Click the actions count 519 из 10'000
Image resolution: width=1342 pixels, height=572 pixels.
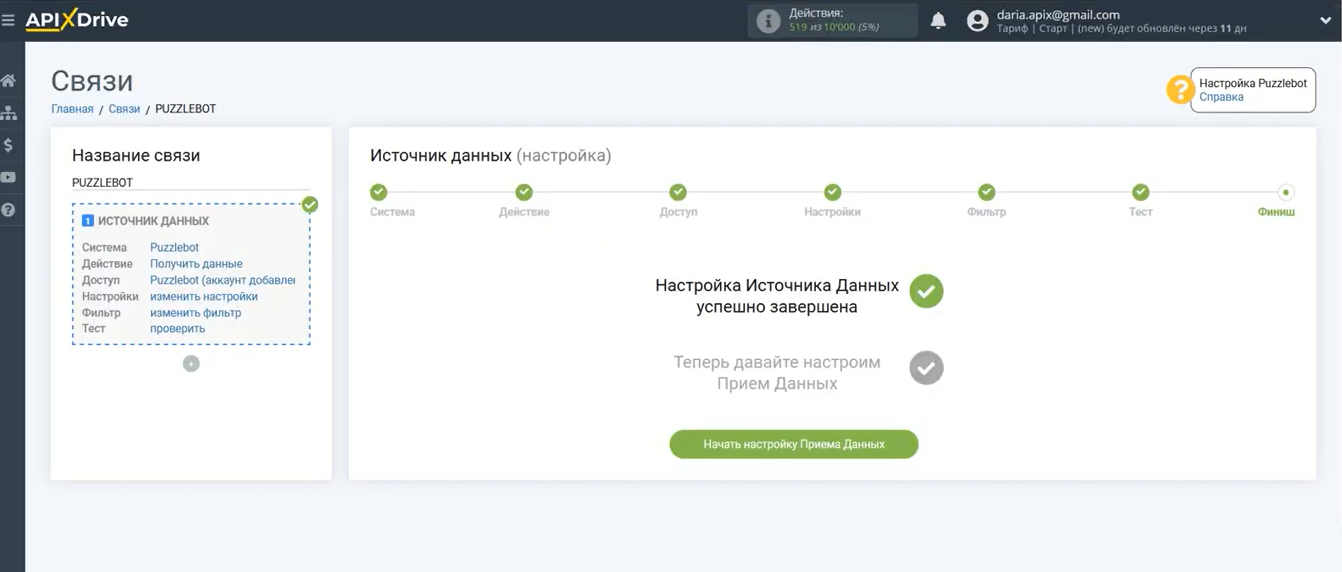coord(833,27)
